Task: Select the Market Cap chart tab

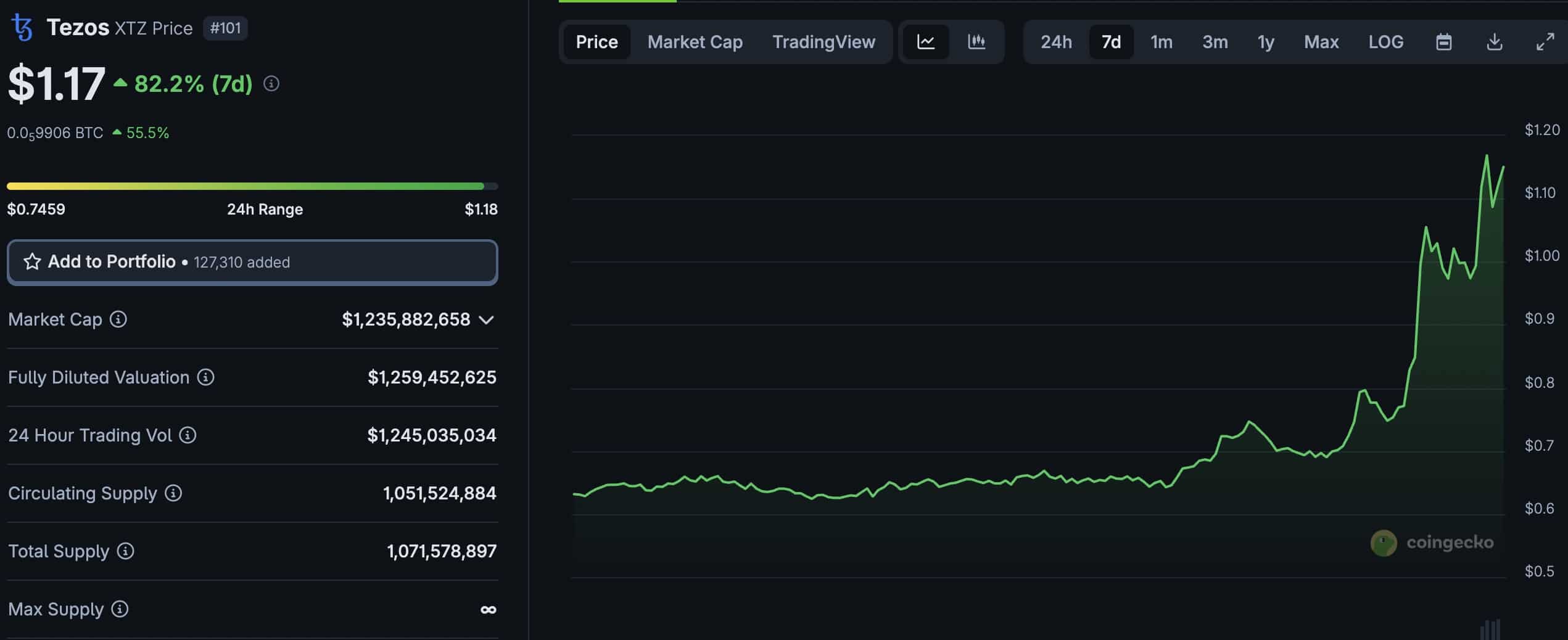Action: click(x=695, y=42)
